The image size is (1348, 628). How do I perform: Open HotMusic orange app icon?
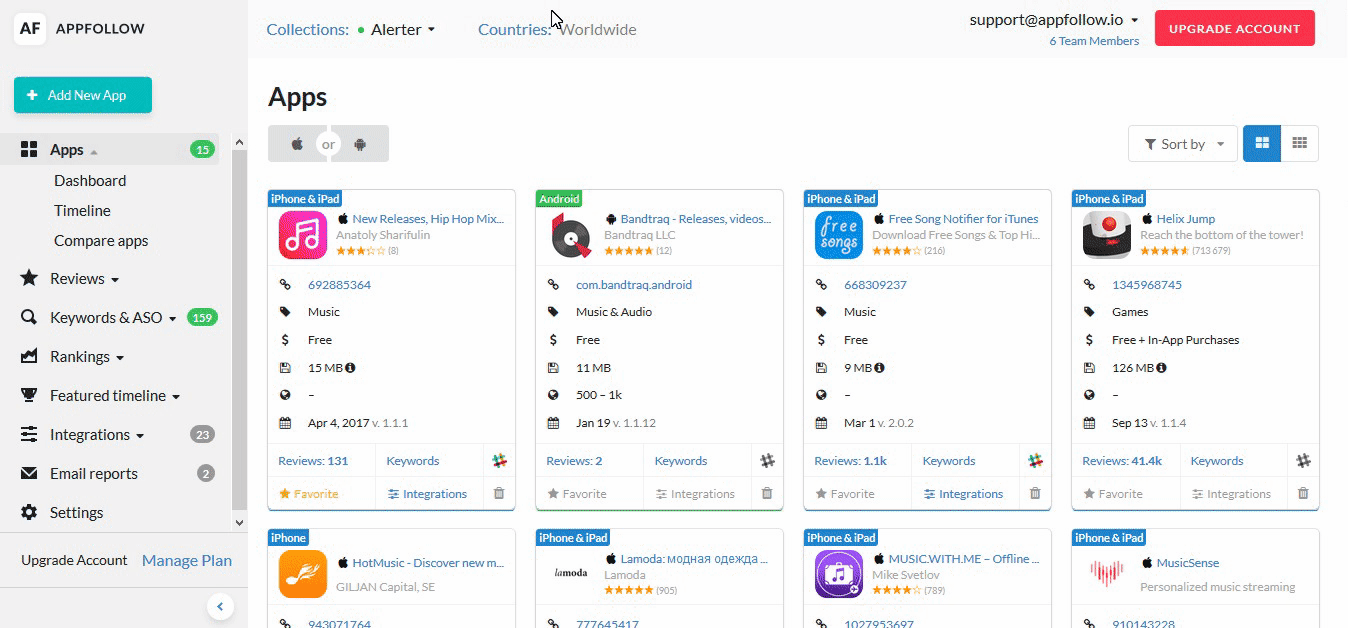coord(303,574)
